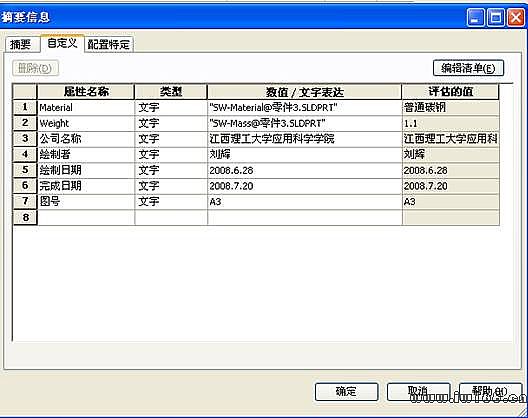
Task: Close the 摘要信息 dialog
Action: (516, 18)
